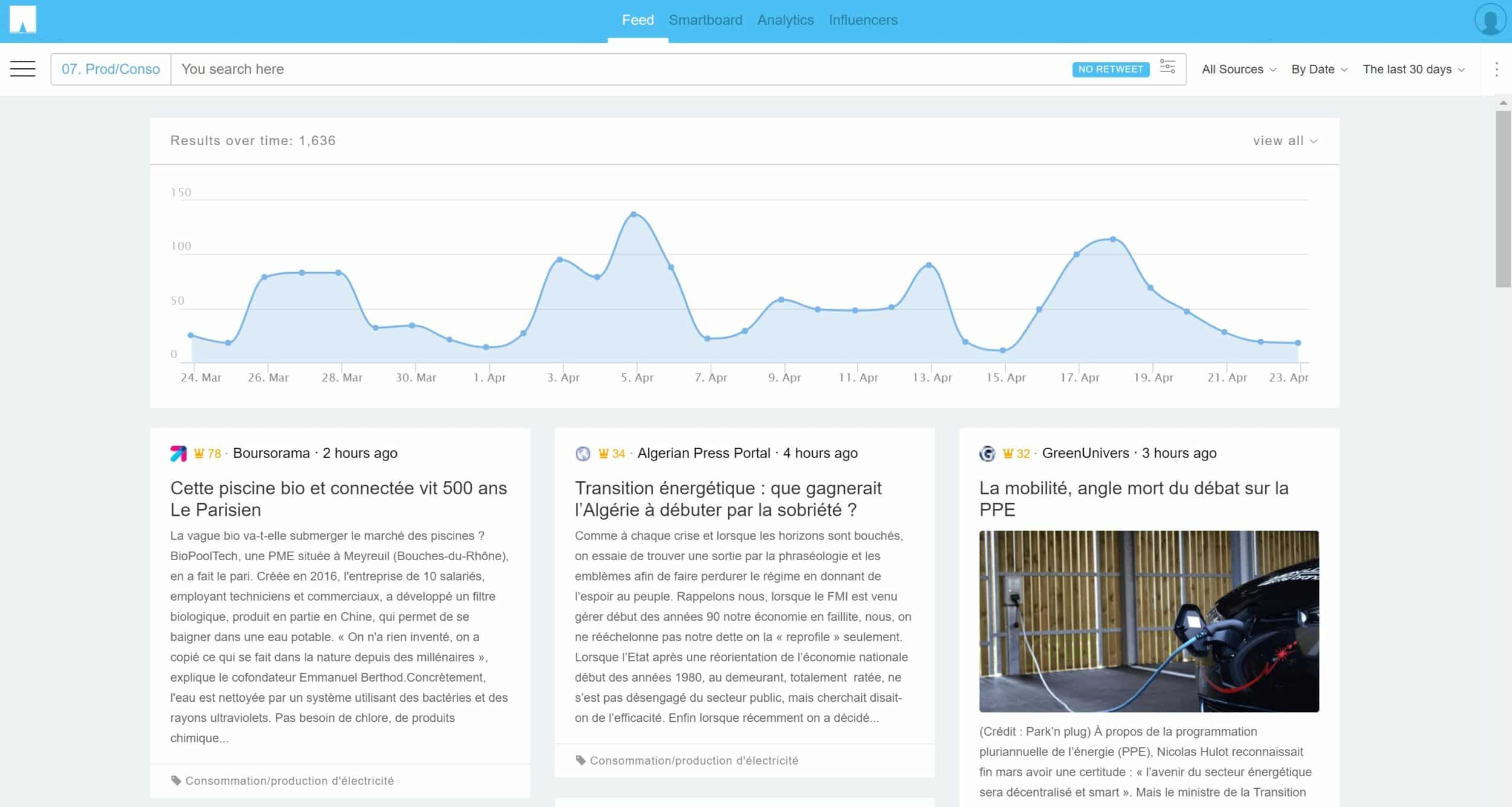Open the vertical three-dot more options menu
Viewport: 1512px width, 807px height.
pos(1496,69)
